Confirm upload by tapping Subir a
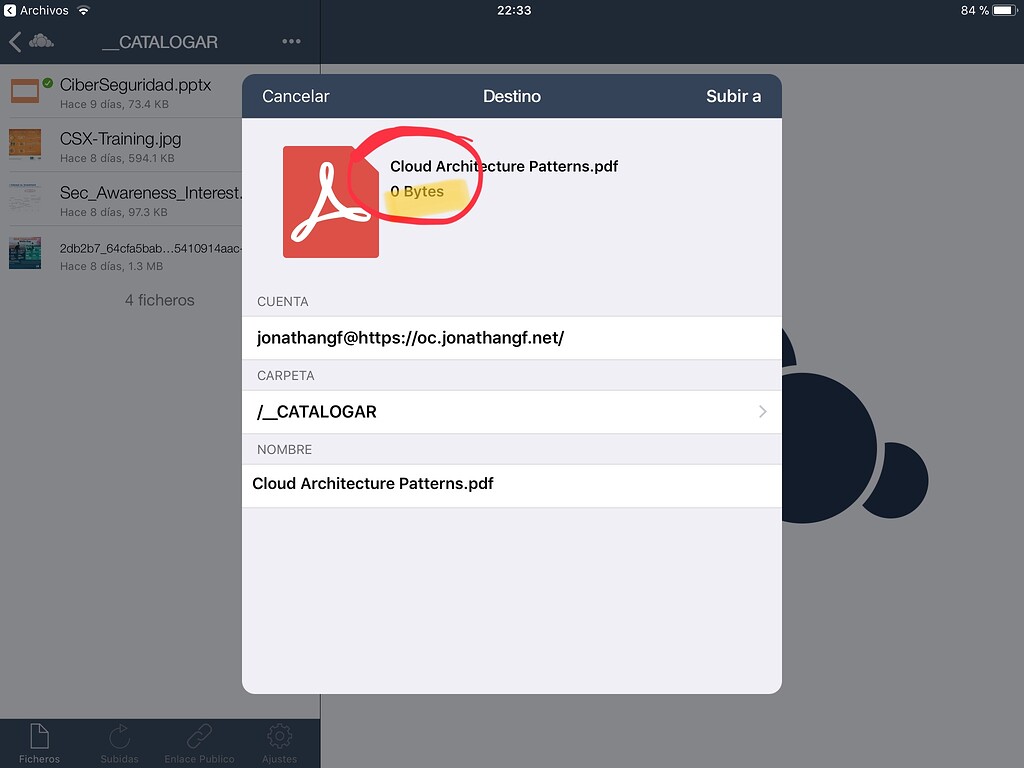This screenshot has height=768, width=1024. 735,96
